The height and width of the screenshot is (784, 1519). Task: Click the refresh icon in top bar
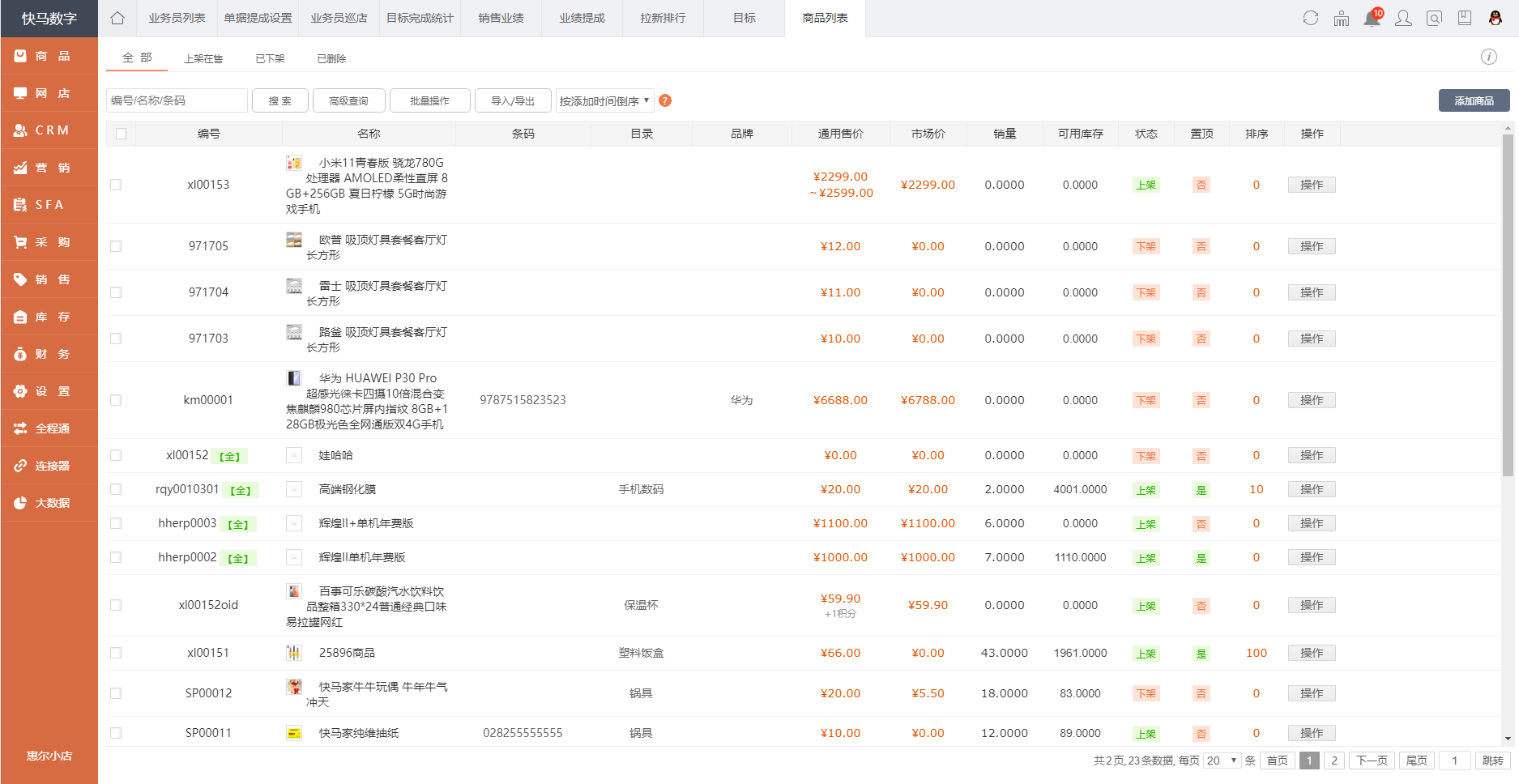point(1310,19)
